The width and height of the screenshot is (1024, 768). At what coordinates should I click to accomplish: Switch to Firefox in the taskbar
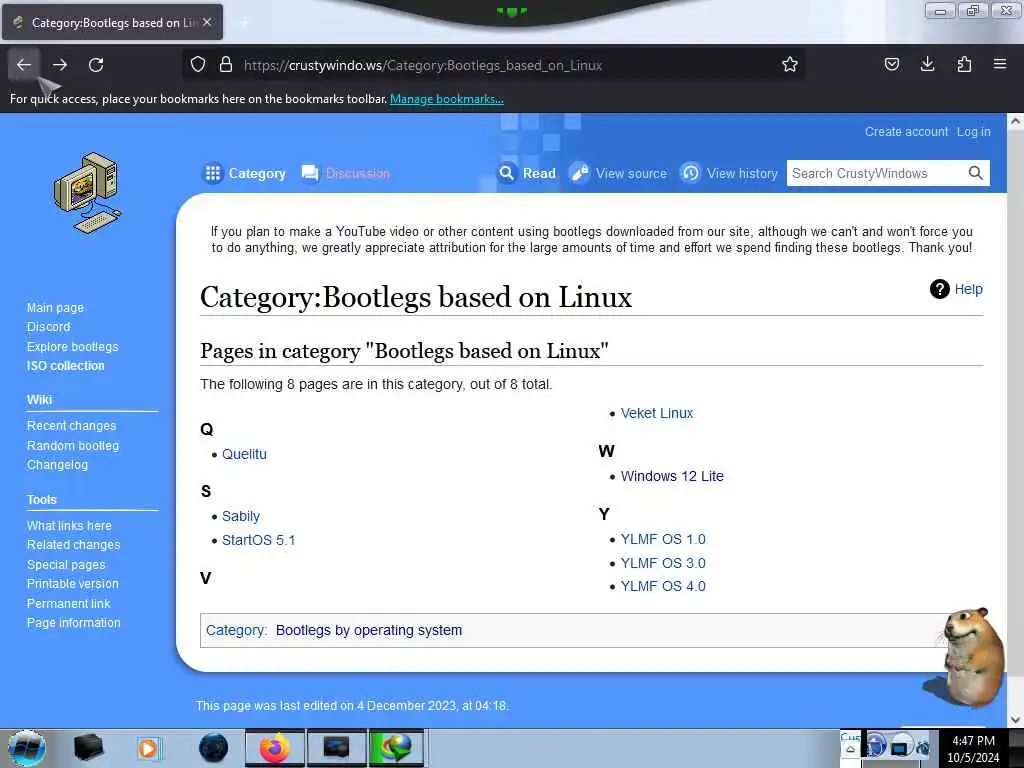275,748
